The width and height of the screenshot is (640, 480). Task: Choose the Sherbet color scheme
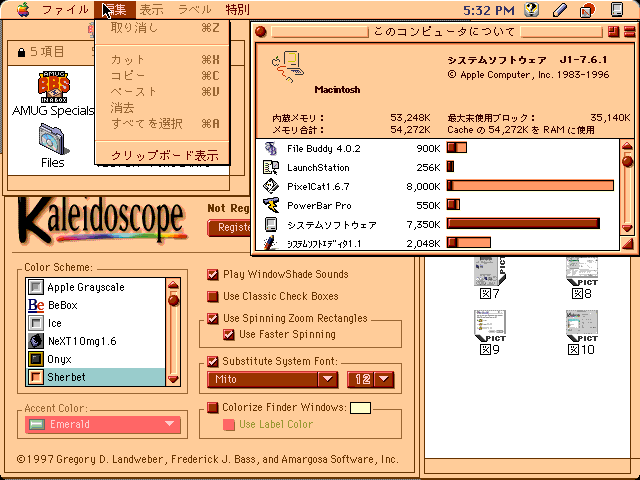click(x=96, y=377)
